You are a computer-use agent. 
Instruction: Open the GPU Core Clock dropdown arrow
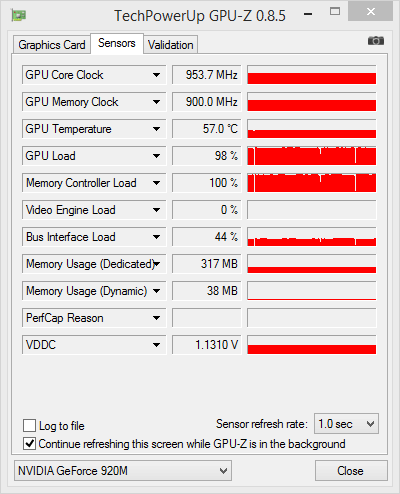click(156, 75)
